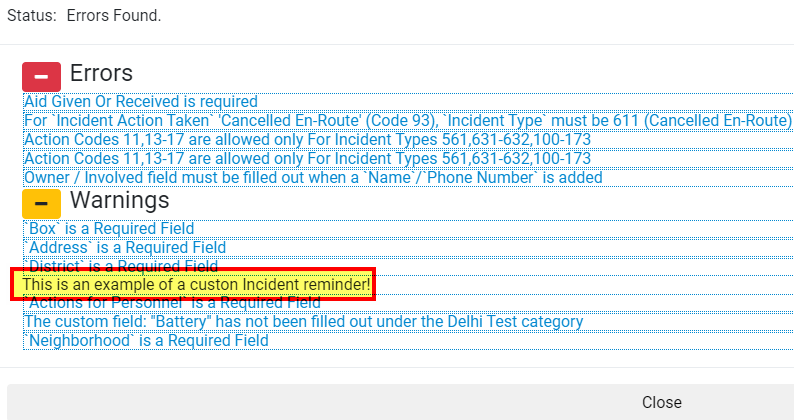The width and height of the screenshot is (794, 420).
Task: Open 'Aid Given Or Received is required' error
Action: pos(141,101)
